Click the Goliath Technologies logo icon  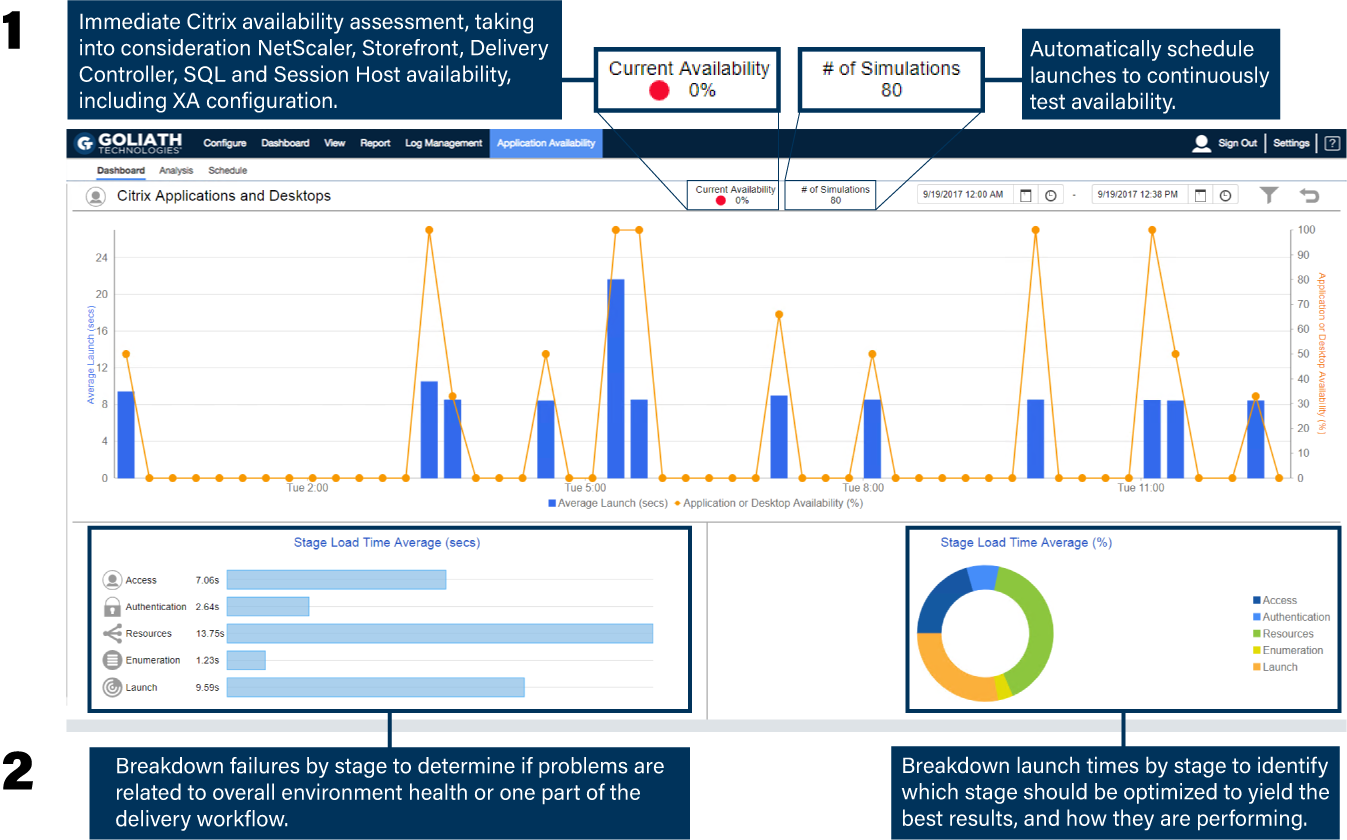(84, 143)
